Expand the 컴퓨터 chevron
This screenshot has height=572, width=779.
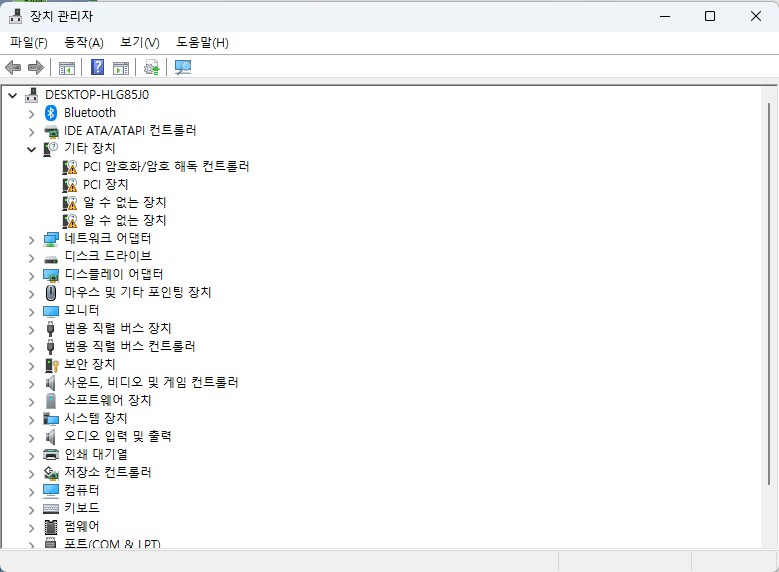pyautogui.click(x=31, y=492)
